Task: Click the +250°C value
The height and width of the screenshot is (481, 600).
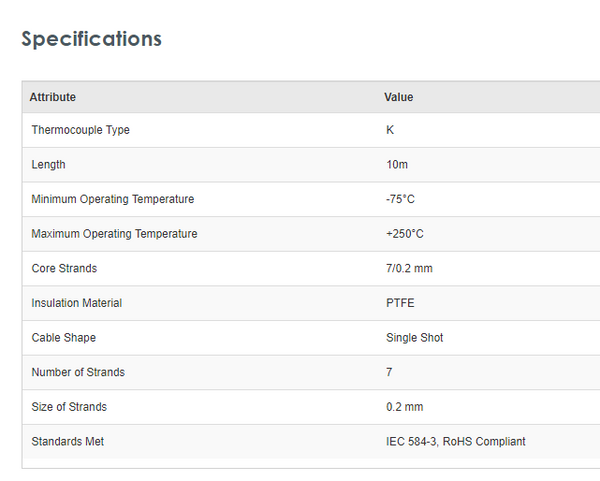Action: tap(405, 234)
